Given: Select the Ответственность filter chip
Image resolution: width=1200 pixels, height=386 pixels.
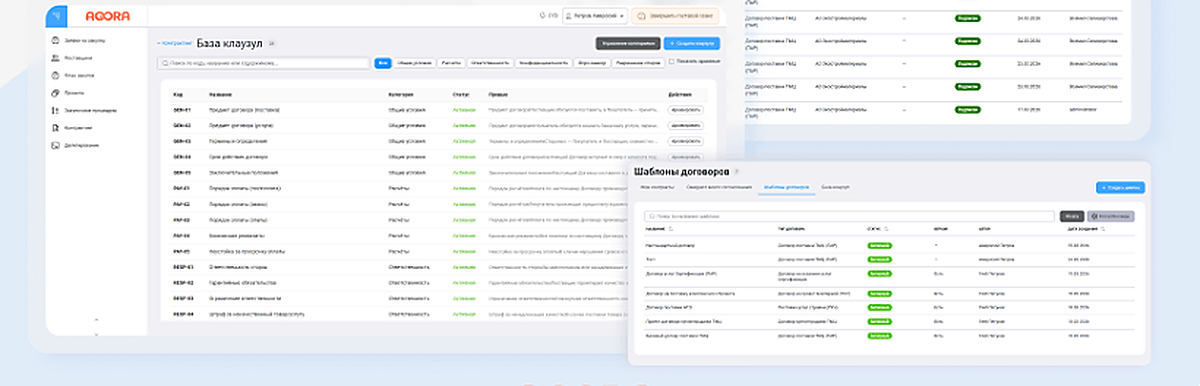Looking at the screenshot, I should tap(489, 63).
